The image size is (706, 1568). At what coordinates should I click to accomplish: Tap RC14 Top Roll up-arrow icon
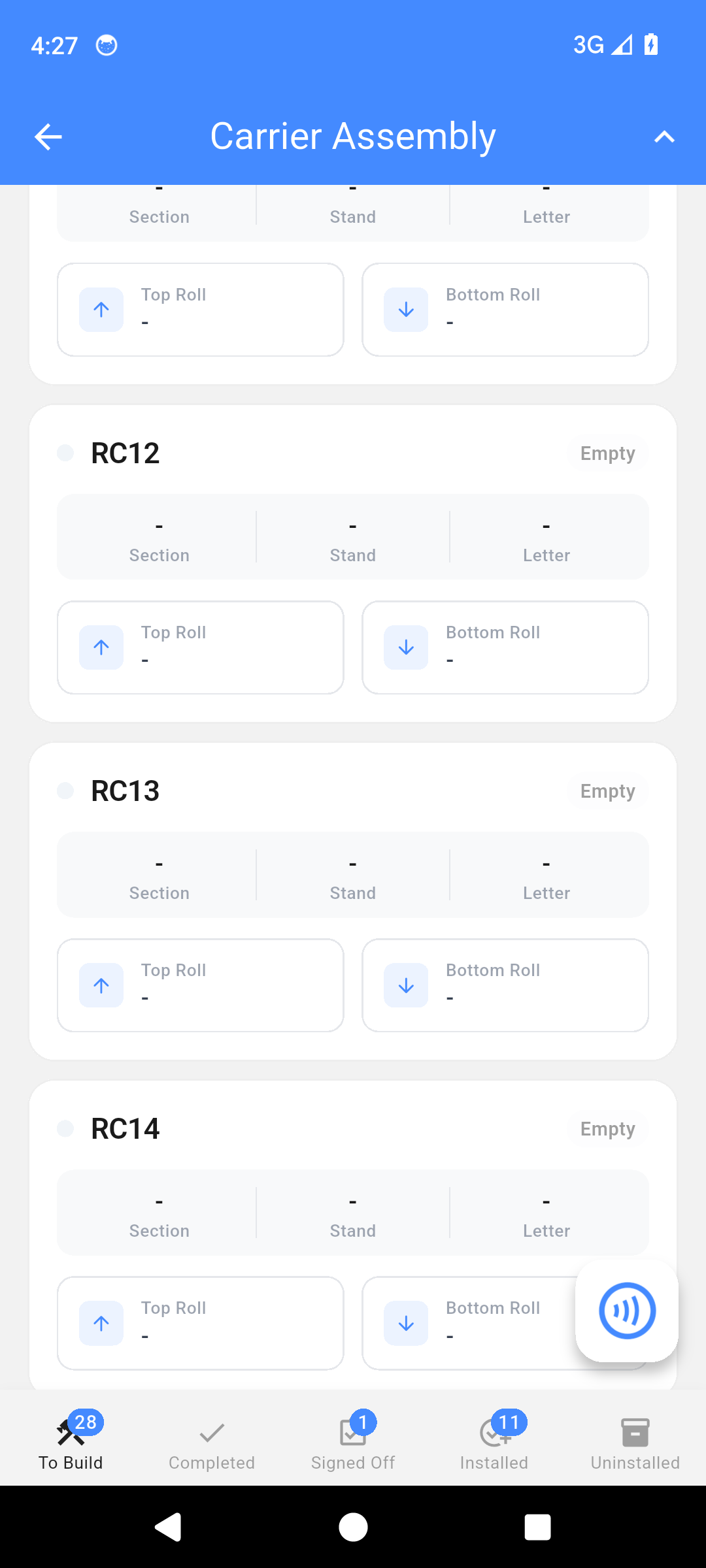tap(101, 1323)
